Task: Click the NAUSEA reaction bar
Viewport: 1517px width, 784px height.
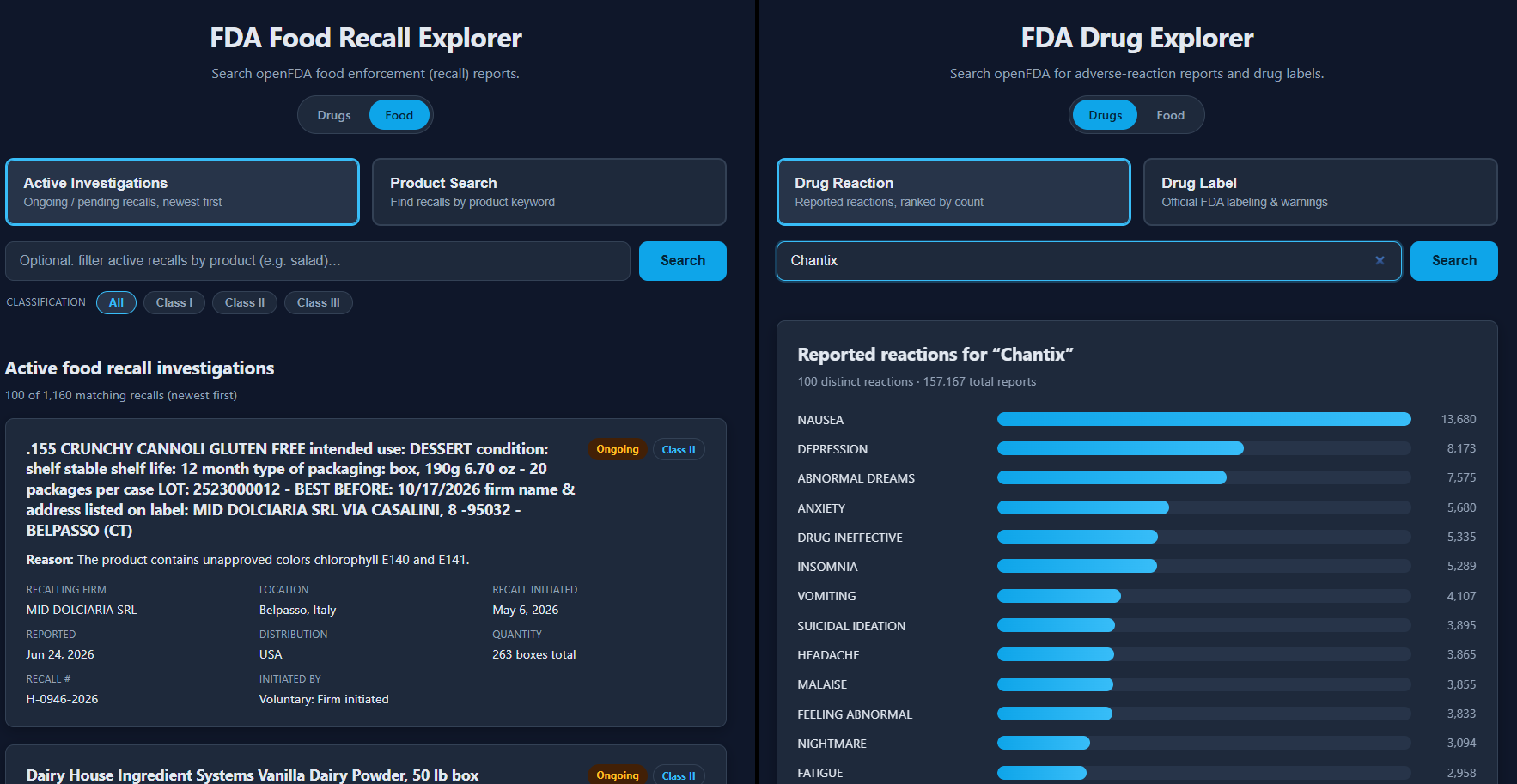Action: tap(1203, 419)
